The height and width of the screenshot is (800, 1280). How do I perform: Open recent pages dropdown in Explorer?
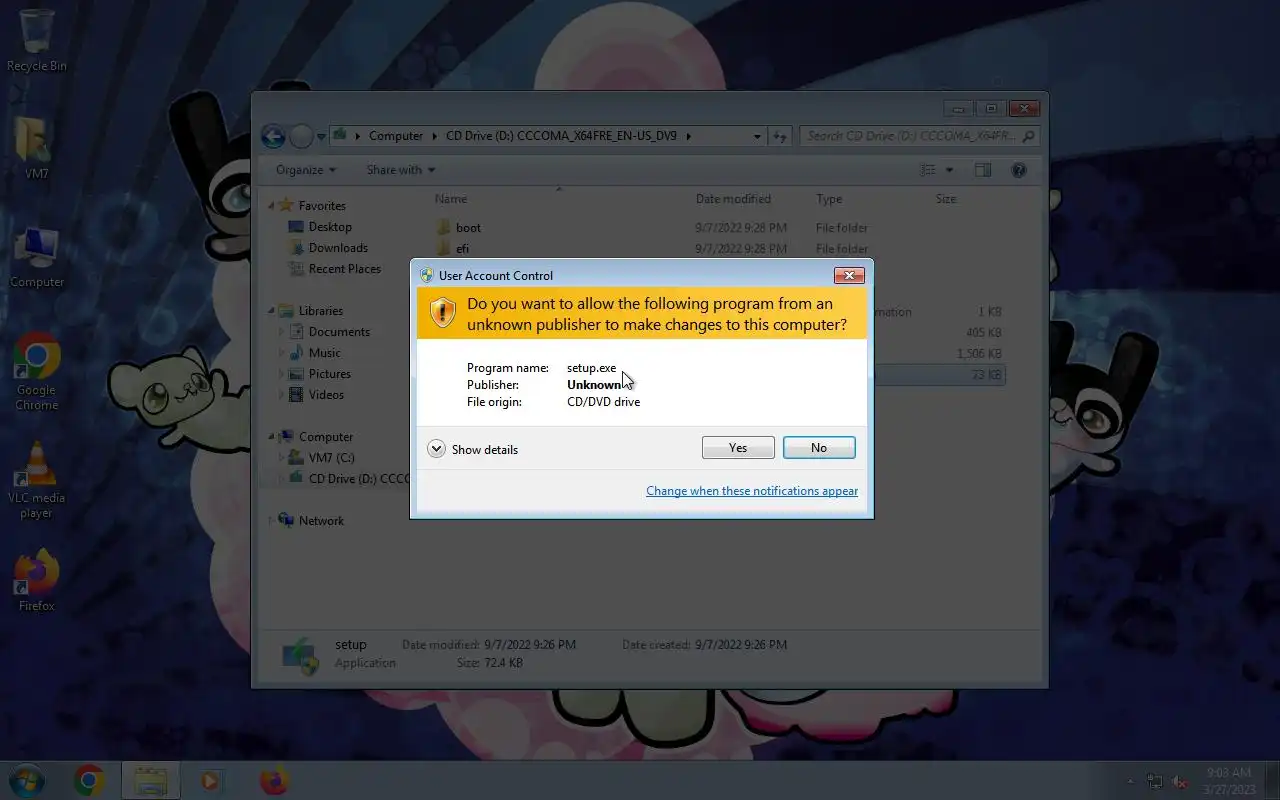click(322, 136)
